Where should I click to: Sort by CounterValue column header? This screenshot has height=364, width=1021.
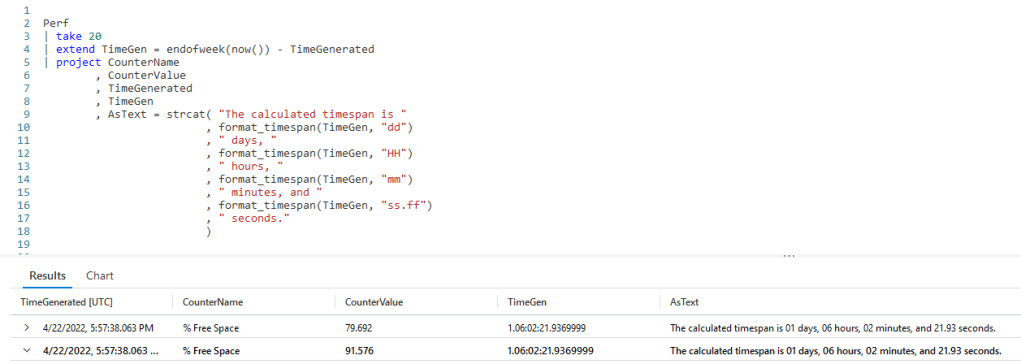(374, 302)
